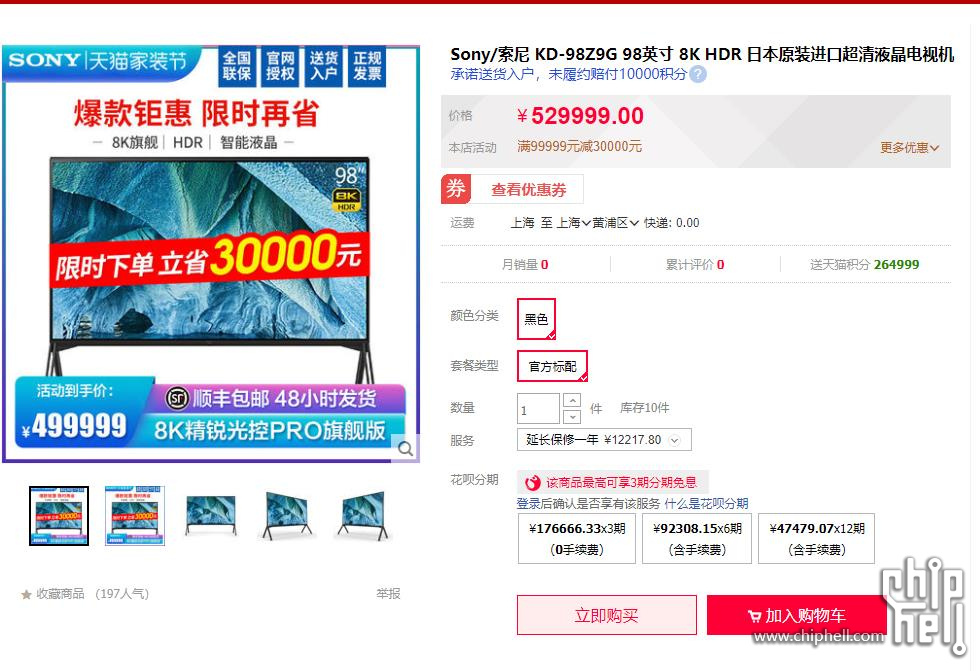Choose the ¥176666.33x3期 installment option

pos(577,539)
